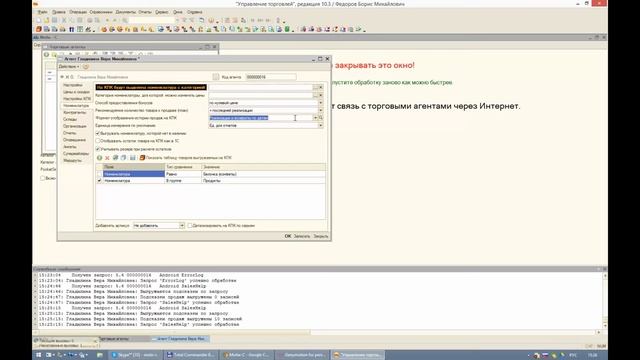The height and width of the screenshot is (360, 640).
Task: Click the Cut scissors icon in main toolbar
Action: 64,20
